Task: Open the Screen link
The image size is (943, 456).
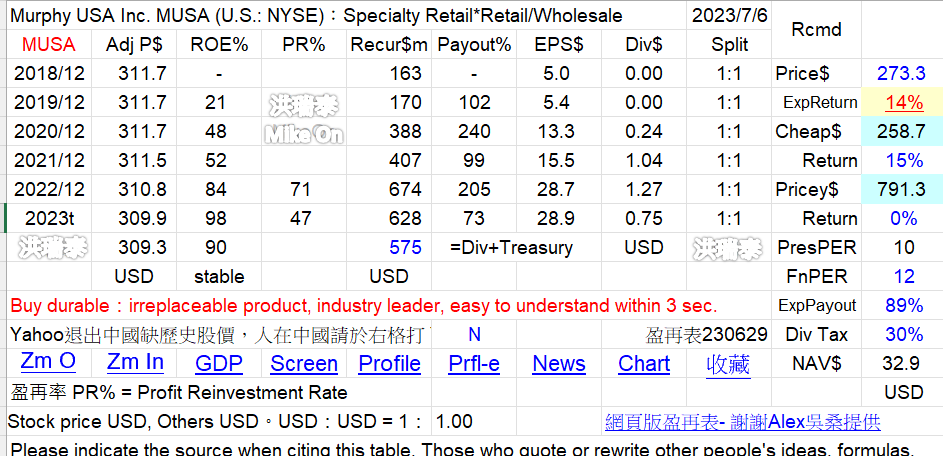Action: [x=304, y=363]
